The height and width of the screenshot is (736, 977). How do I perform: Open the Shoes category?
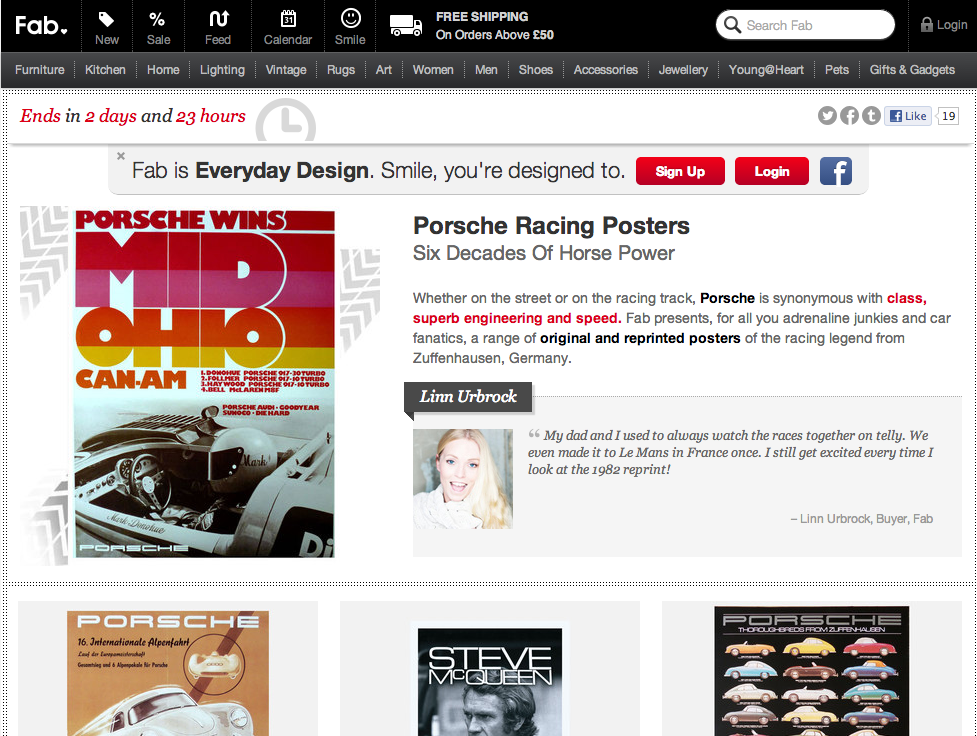(536, 70)
